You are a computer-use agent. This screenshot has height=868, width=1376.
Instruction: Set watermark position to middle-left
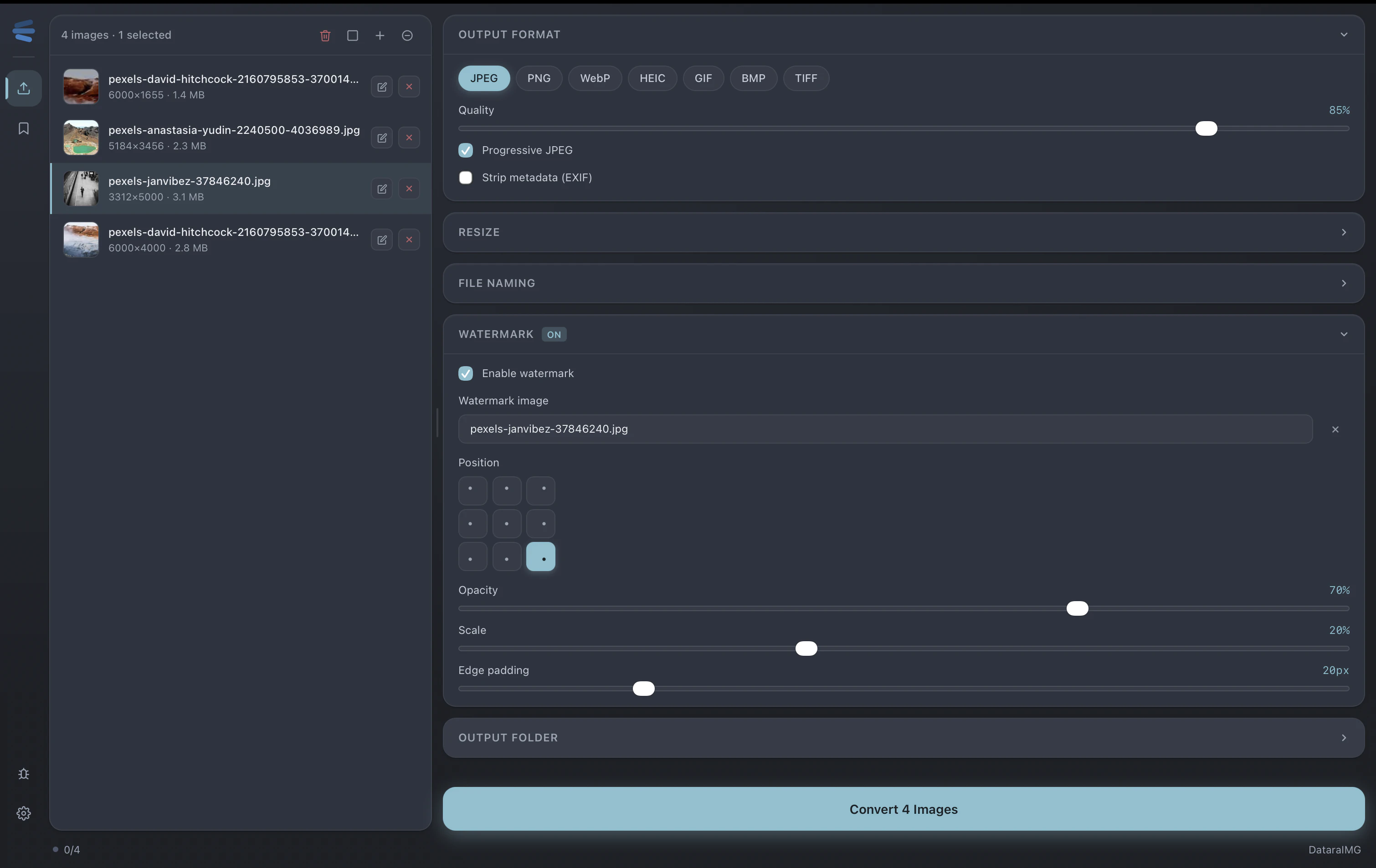(x=472, y=524)
